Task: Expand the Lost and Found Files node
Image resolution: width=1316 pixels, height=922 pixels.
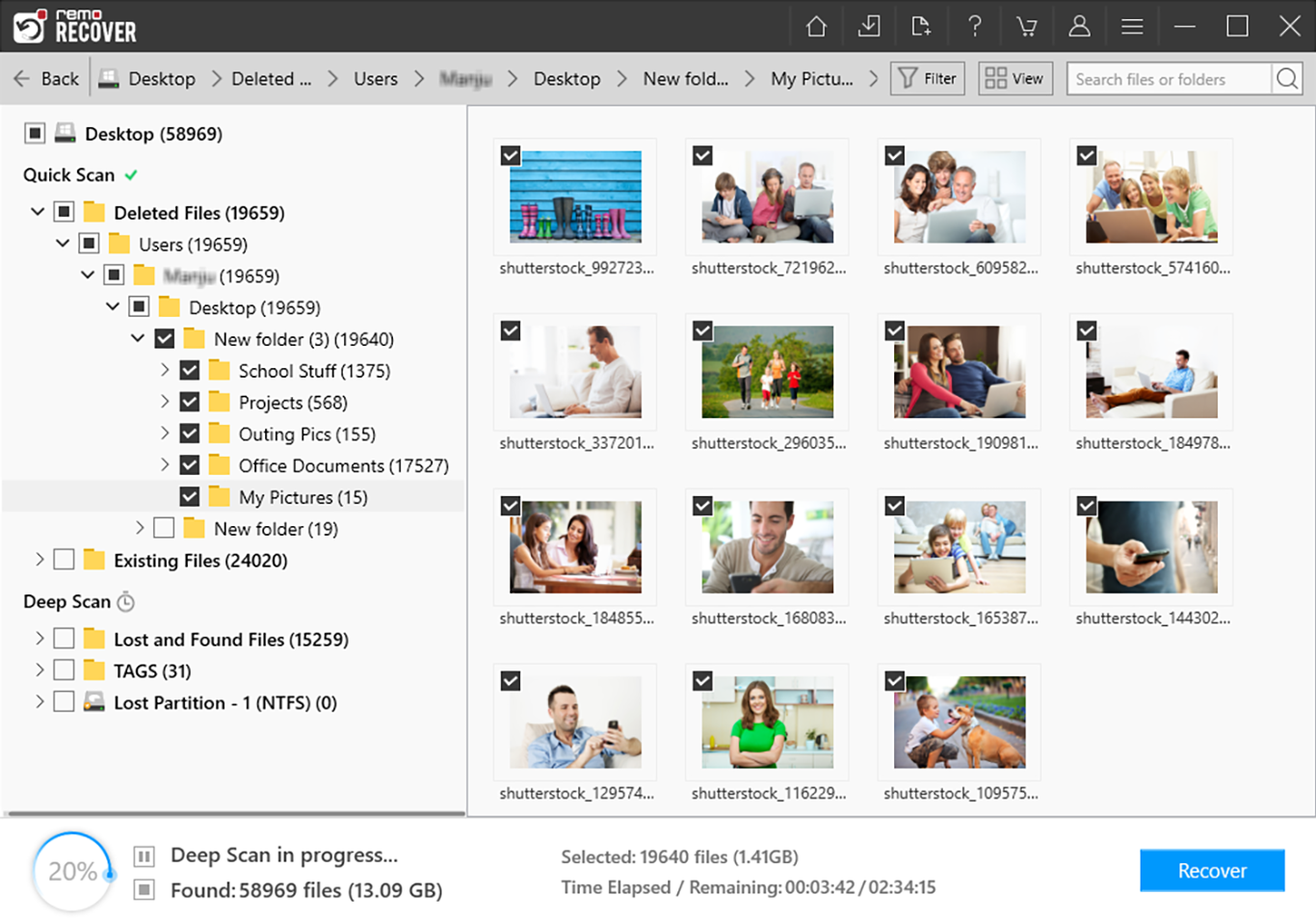Action: tap(39, 640)
